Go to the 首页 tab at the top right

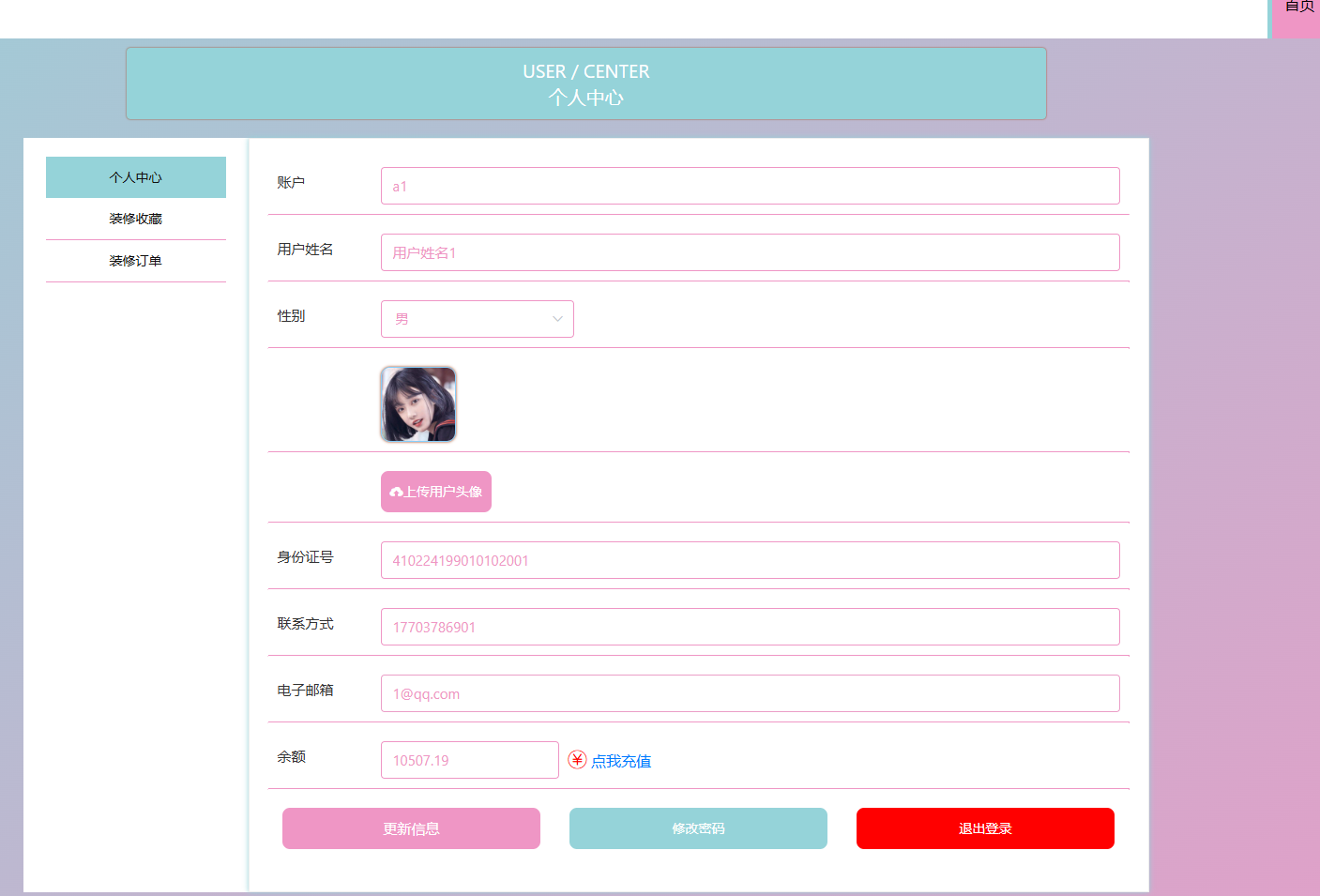(x=1298, y=9)
